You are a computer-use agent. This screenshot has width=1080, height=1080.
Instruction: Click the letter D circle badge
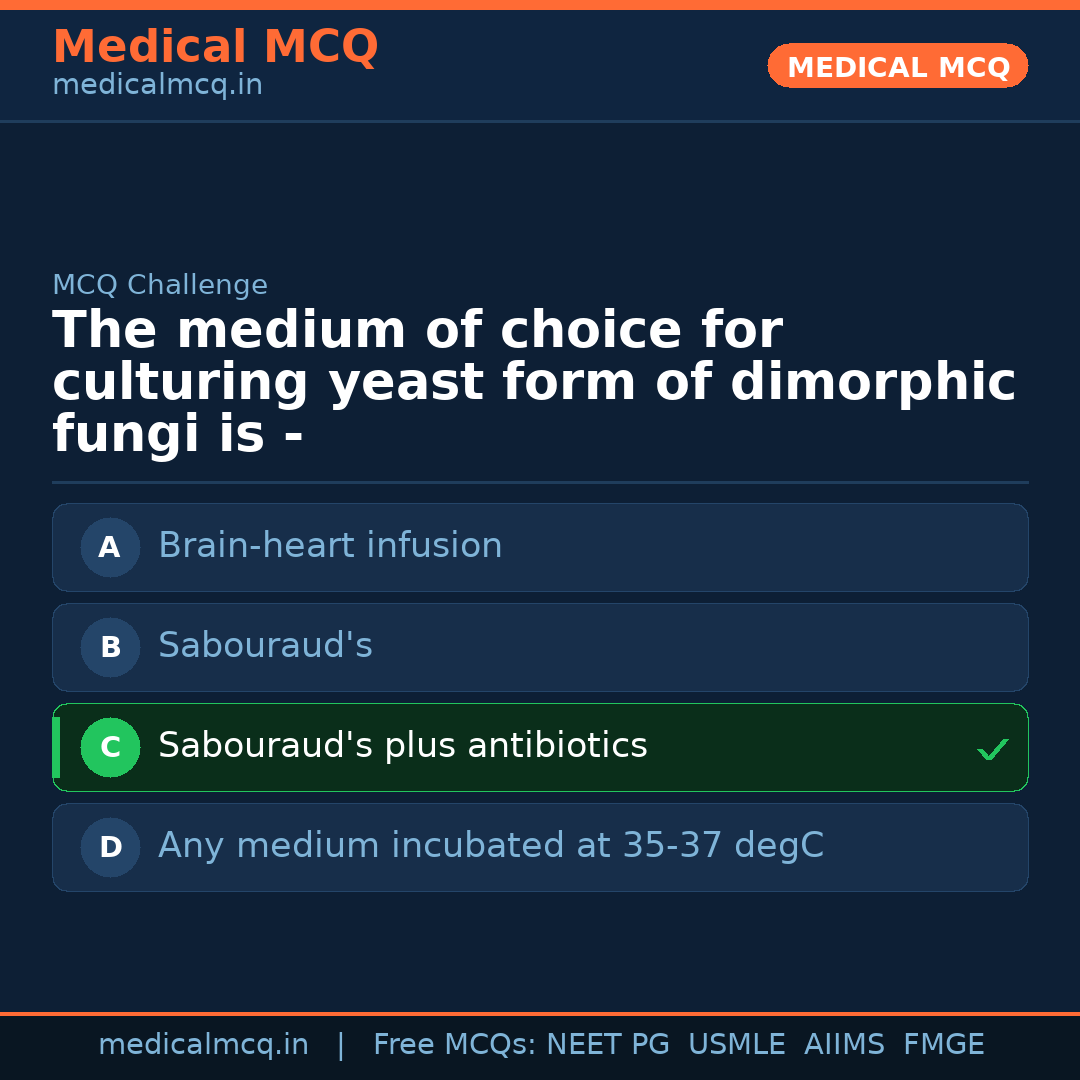(x=110, y=847)
